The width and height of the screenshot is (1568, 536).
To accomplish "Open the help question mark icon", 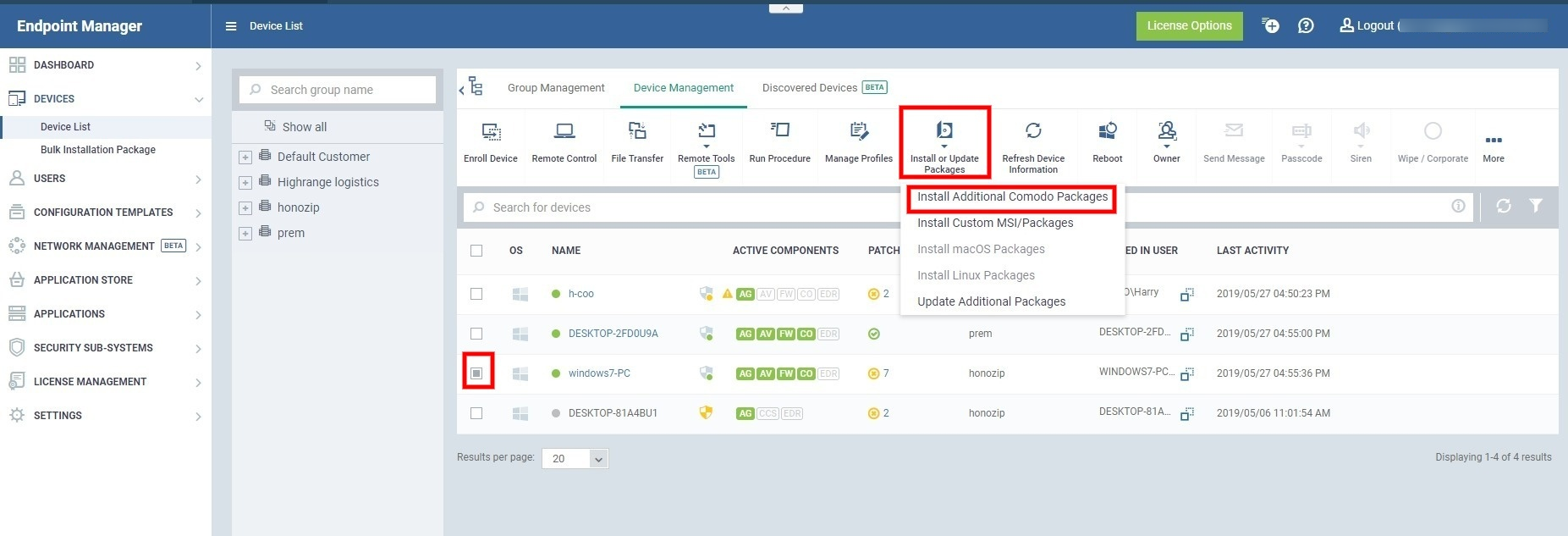I will click(x=1306, y=25).
